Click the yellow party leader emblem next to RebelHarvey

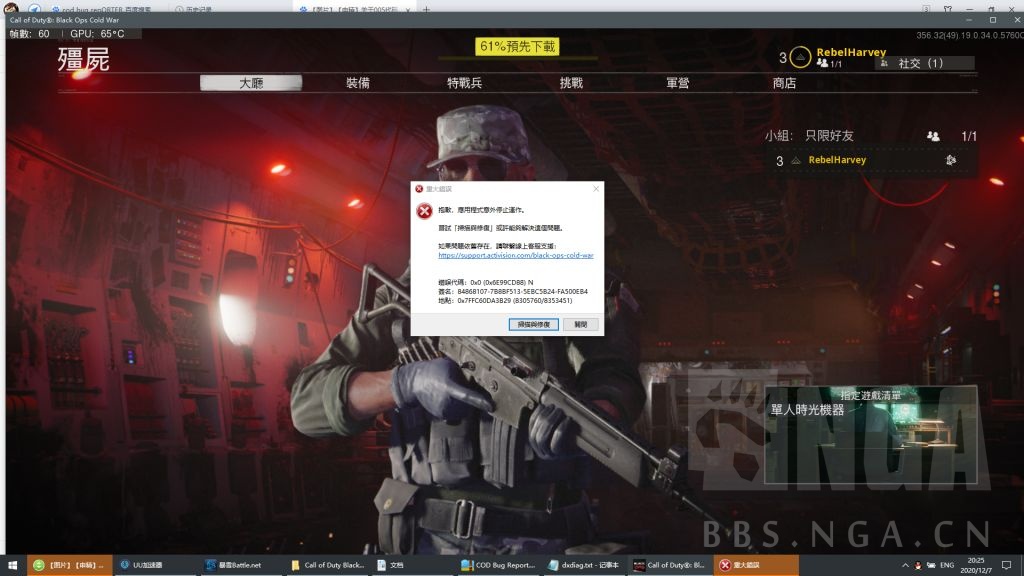tap(801, 57)
